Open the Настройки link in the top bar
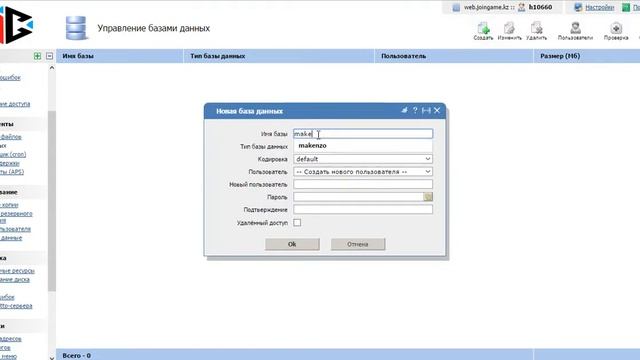 [600, 7]
